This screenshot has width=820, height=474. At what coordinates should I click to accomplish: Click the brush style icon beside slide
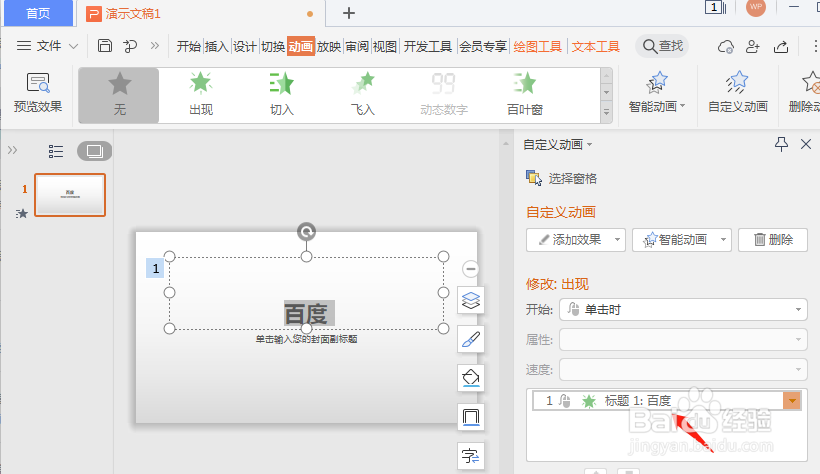pyautogui.click(x=471, y=339)
